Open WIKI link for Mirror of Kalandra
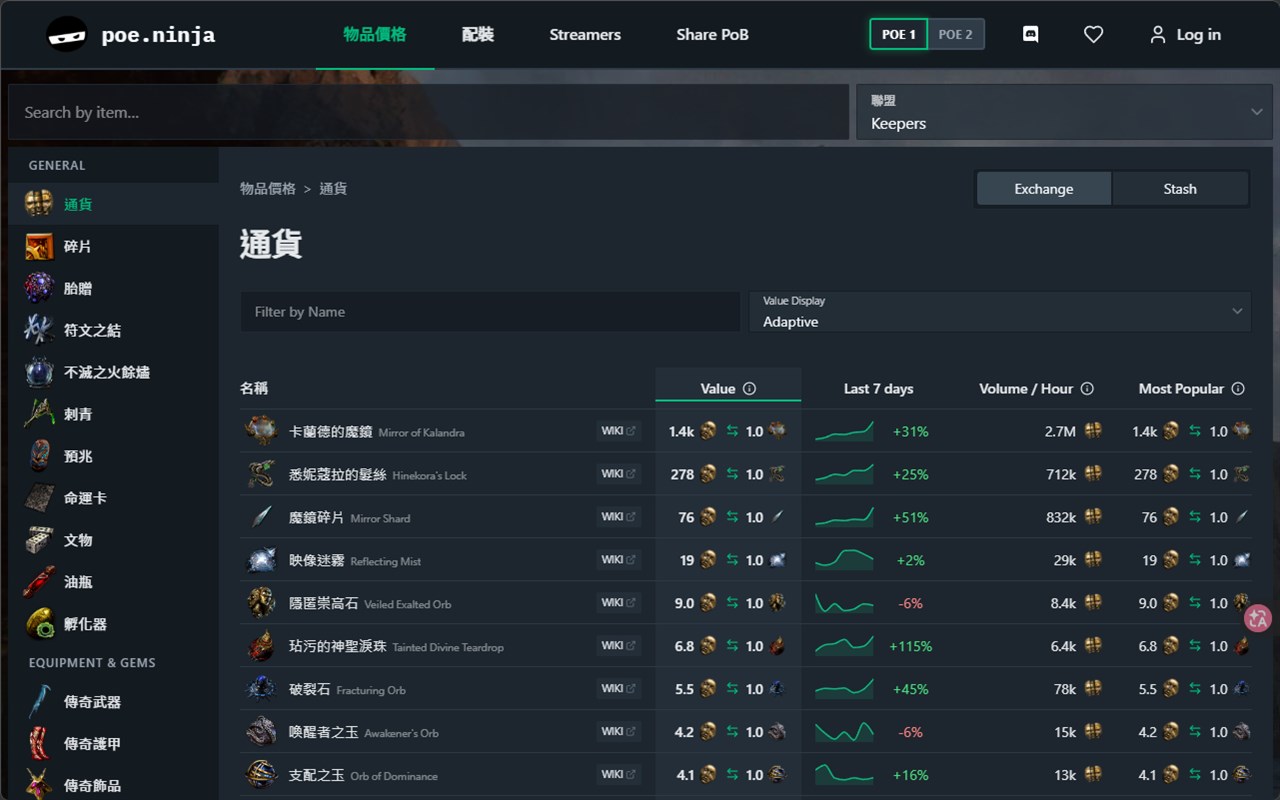The image size is (1280, 800). (617, 431)
